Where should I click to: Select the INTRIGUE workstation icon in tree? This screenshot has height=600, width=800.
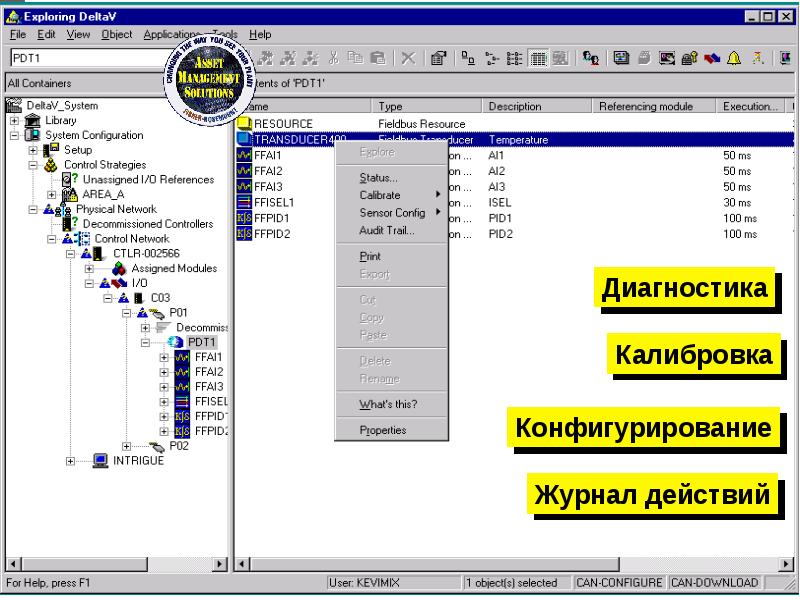pos(100,461)
